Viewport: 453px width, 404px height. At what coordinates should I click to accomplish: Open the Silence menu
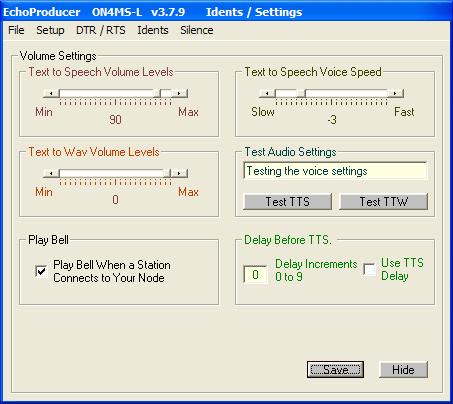point(197,30)
